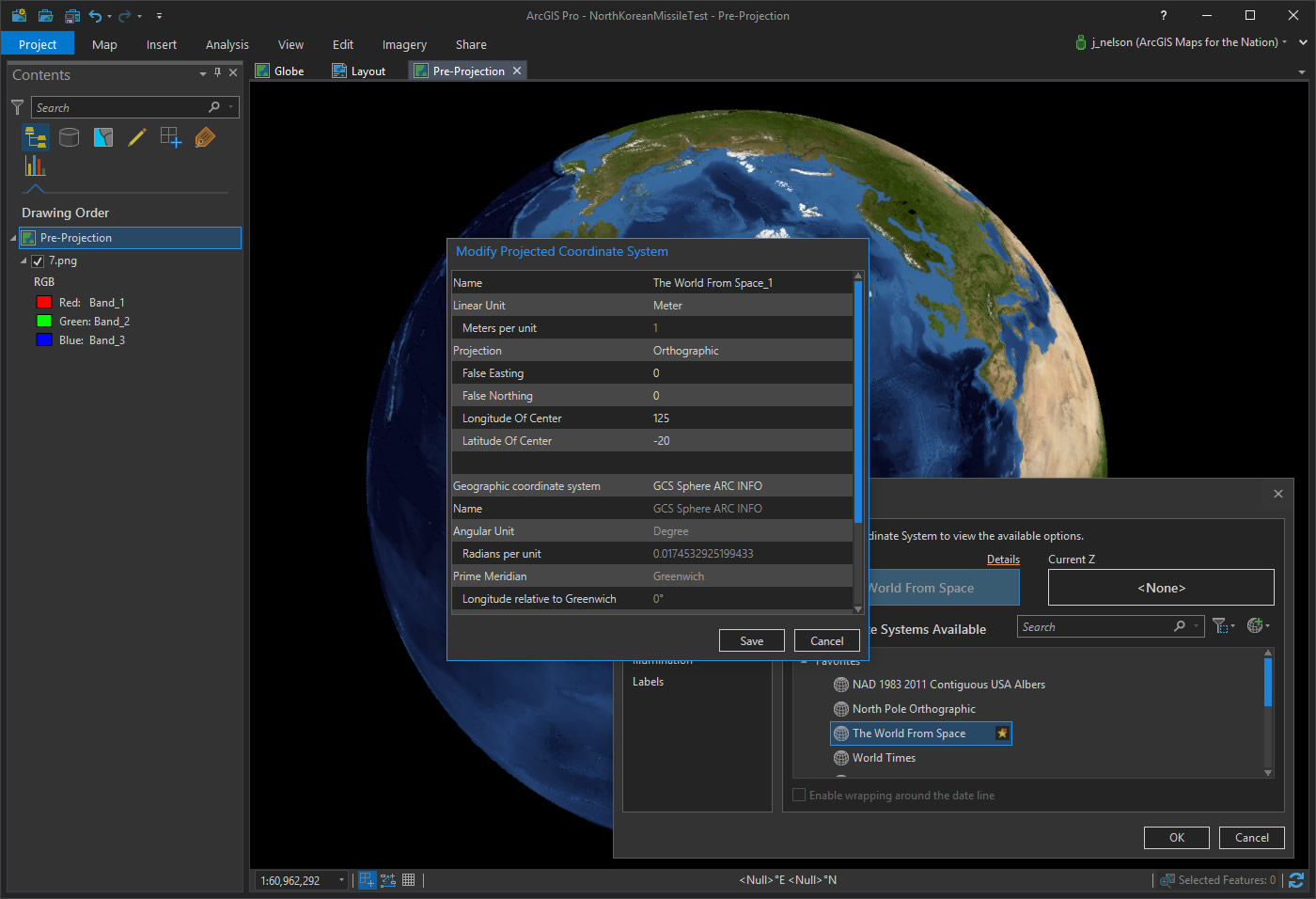
Task: Click the refresh icon in status bar
Action: pos(1296,880)
